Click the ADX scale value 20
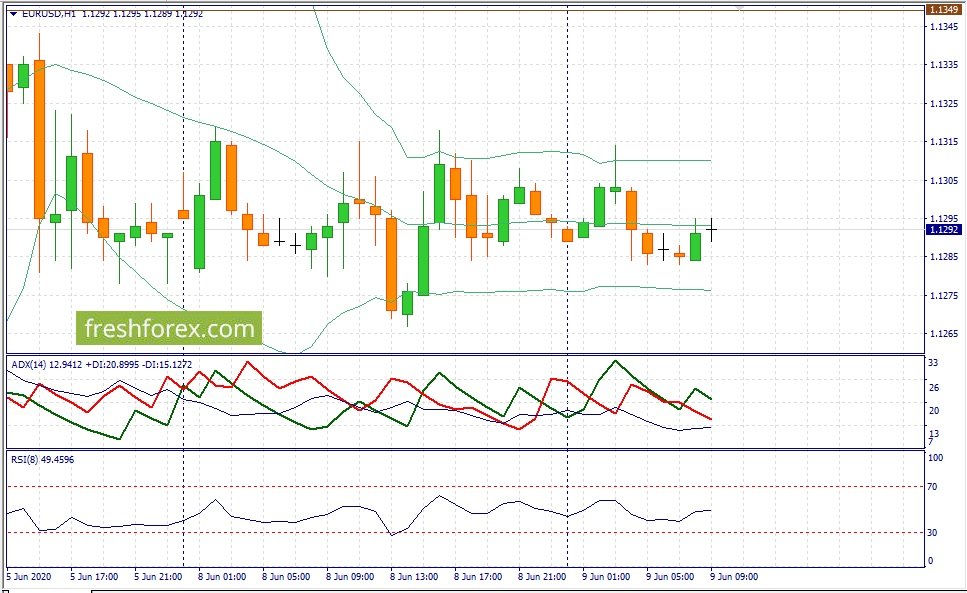The height and width of the screenshot is (593, 967). point(934,411)
